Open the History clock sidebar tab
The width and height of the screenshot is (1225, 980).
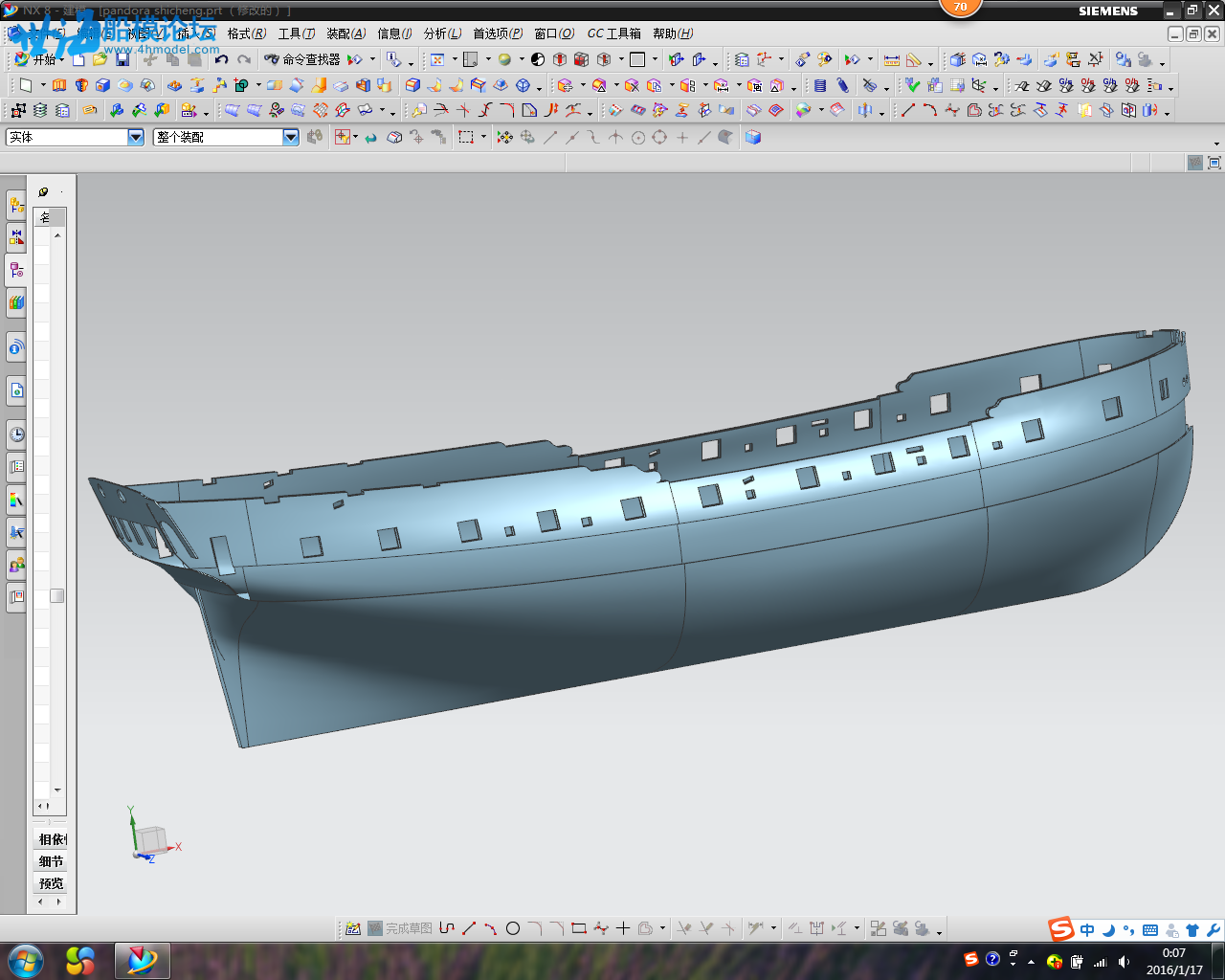tap(16, 434)
